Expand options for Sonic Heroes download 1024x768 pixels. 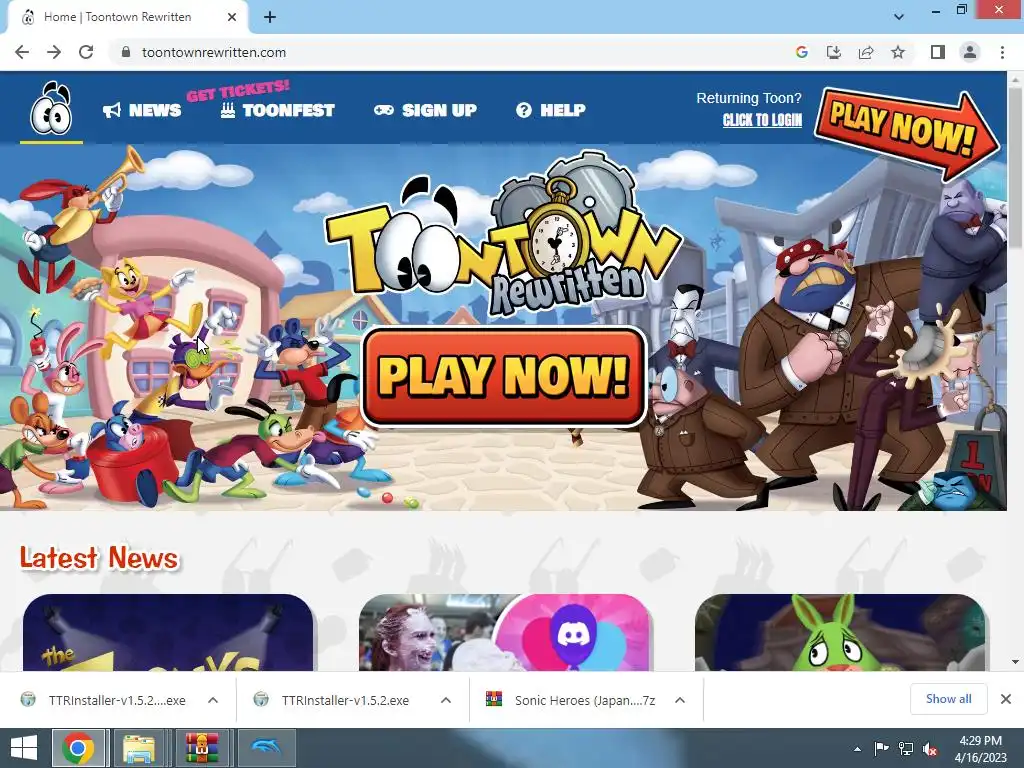[x=680, y=700]
